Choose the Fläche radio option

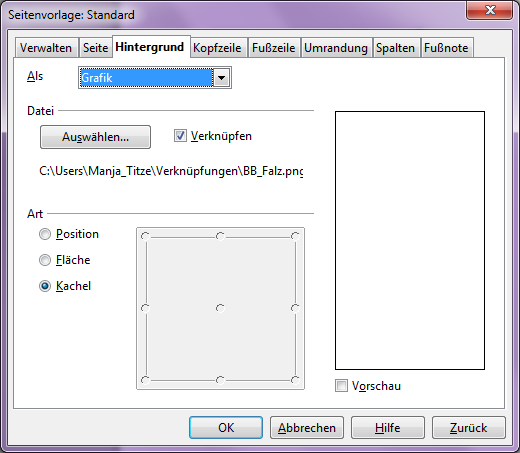[x=45, y=260]
